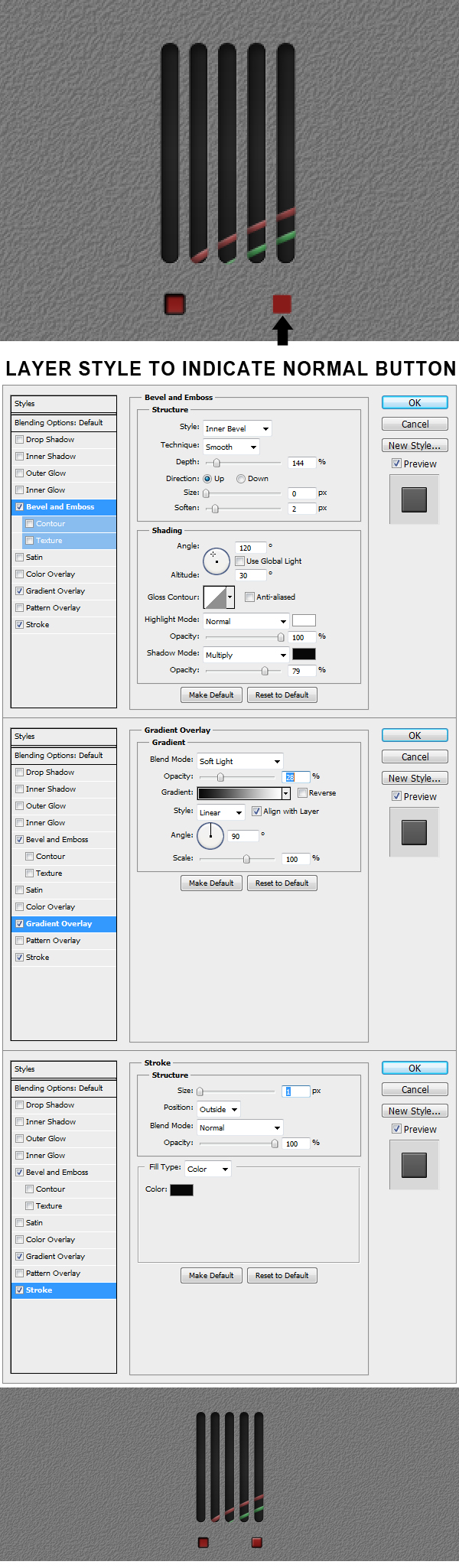Click the Angle dial in Gradient Overlay settings
Screen dimensions: 459x1568
coord(210,835)
